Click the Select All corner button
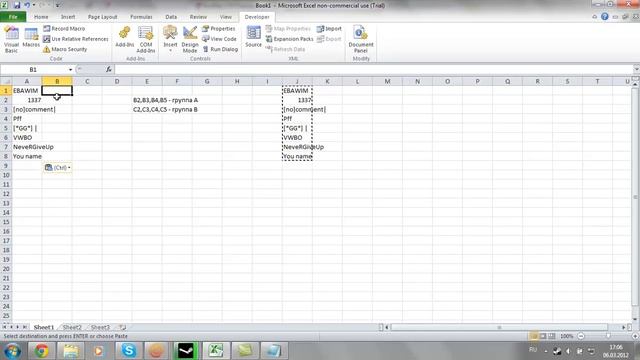Screen dimensions: 640x360 (x=6, y=81)
